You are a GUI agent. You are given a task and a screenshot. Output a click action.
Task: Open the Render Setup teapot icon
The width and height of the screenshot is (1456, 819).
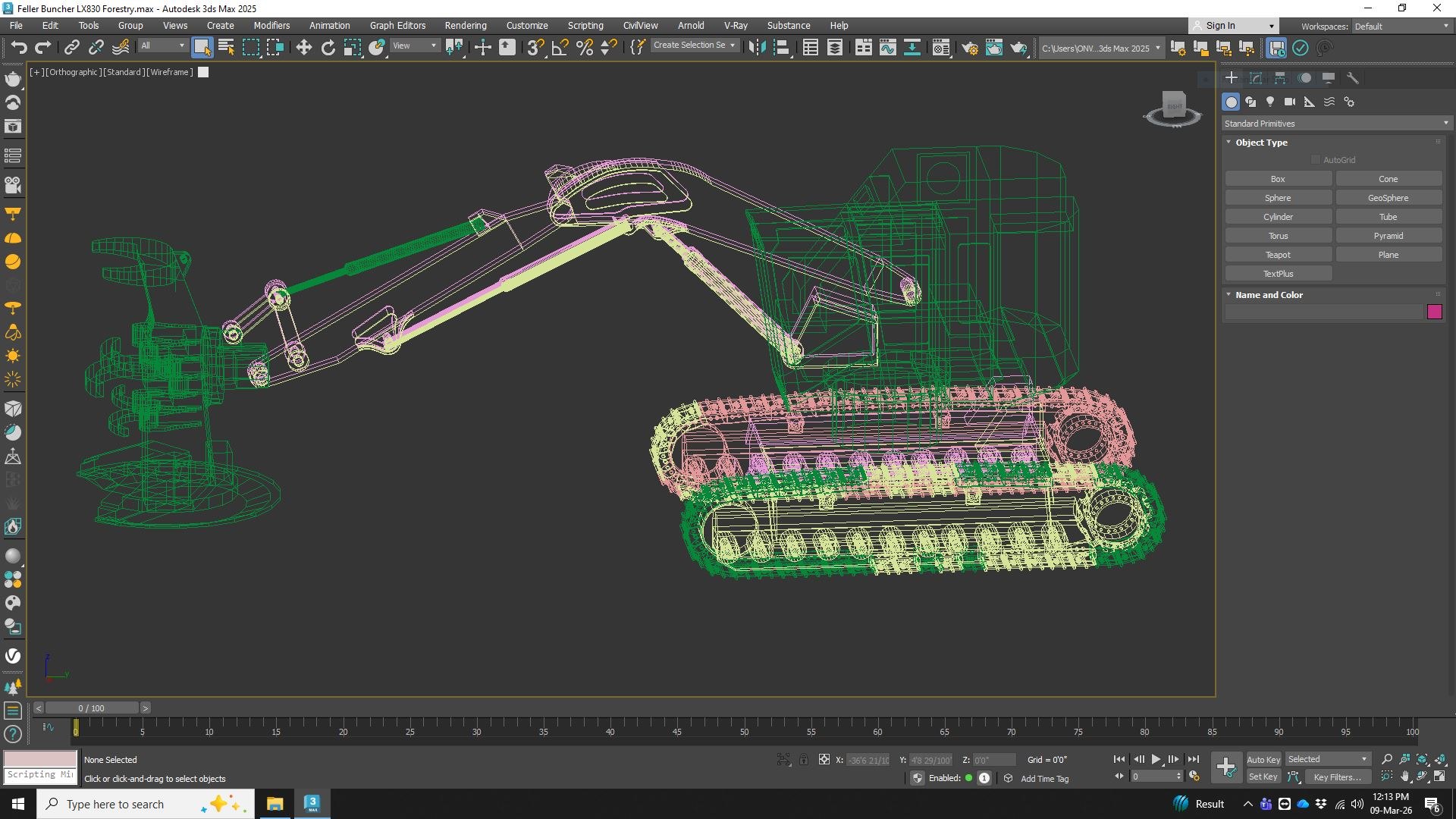click(970, 48)
